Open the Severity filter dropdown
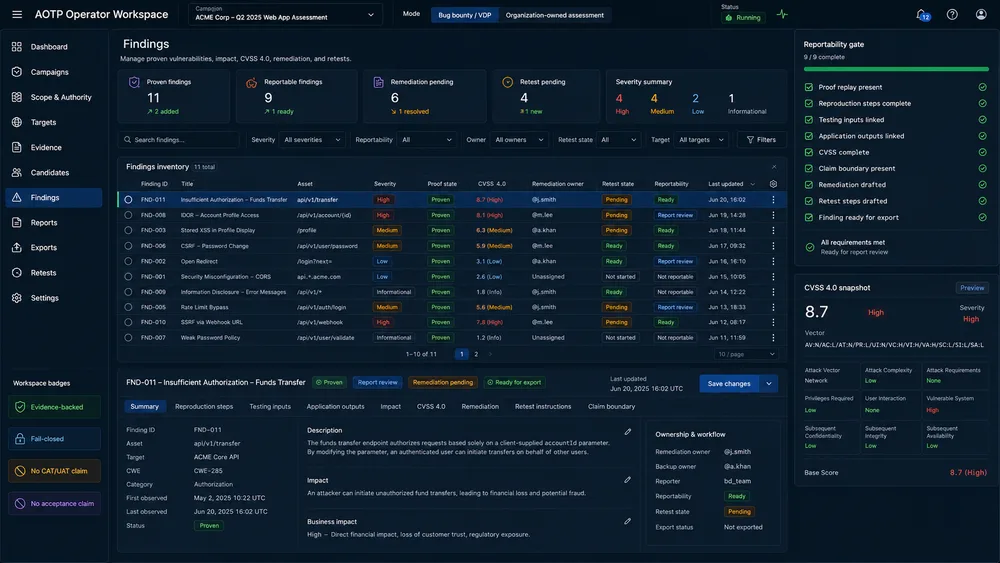 (312, 140)
